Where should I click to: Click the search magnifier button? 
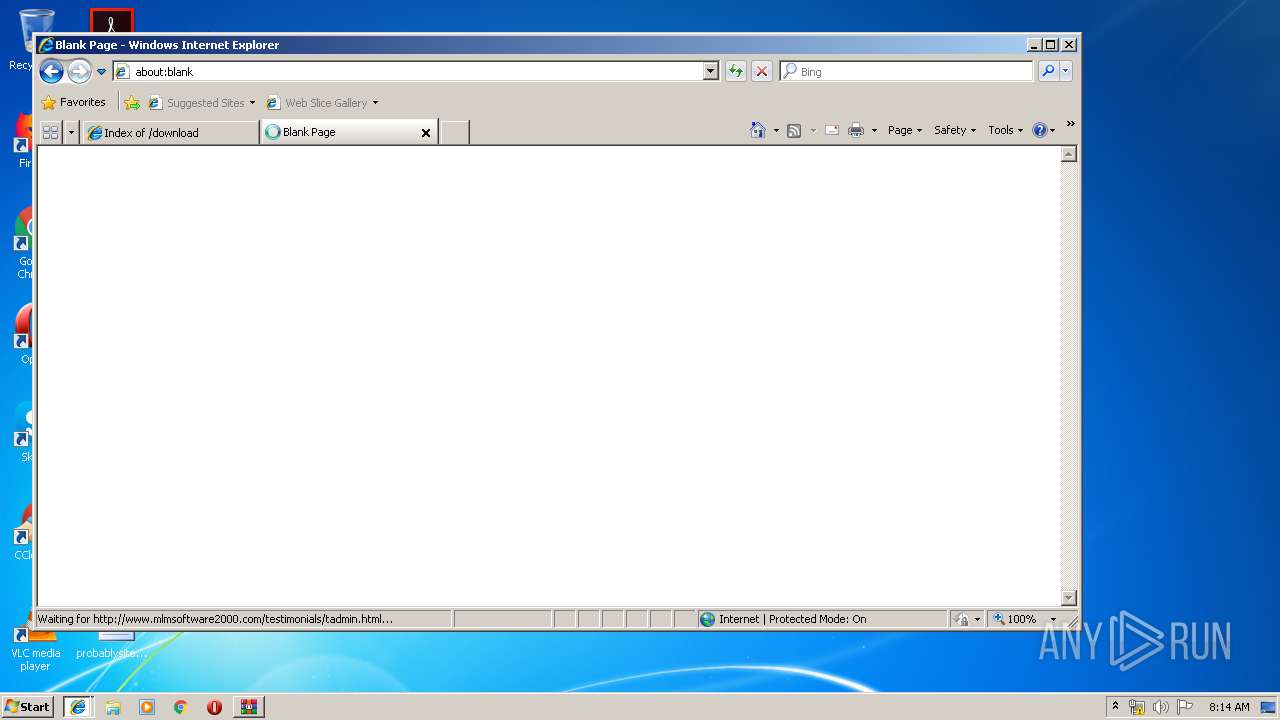[x=1047, y=71]
